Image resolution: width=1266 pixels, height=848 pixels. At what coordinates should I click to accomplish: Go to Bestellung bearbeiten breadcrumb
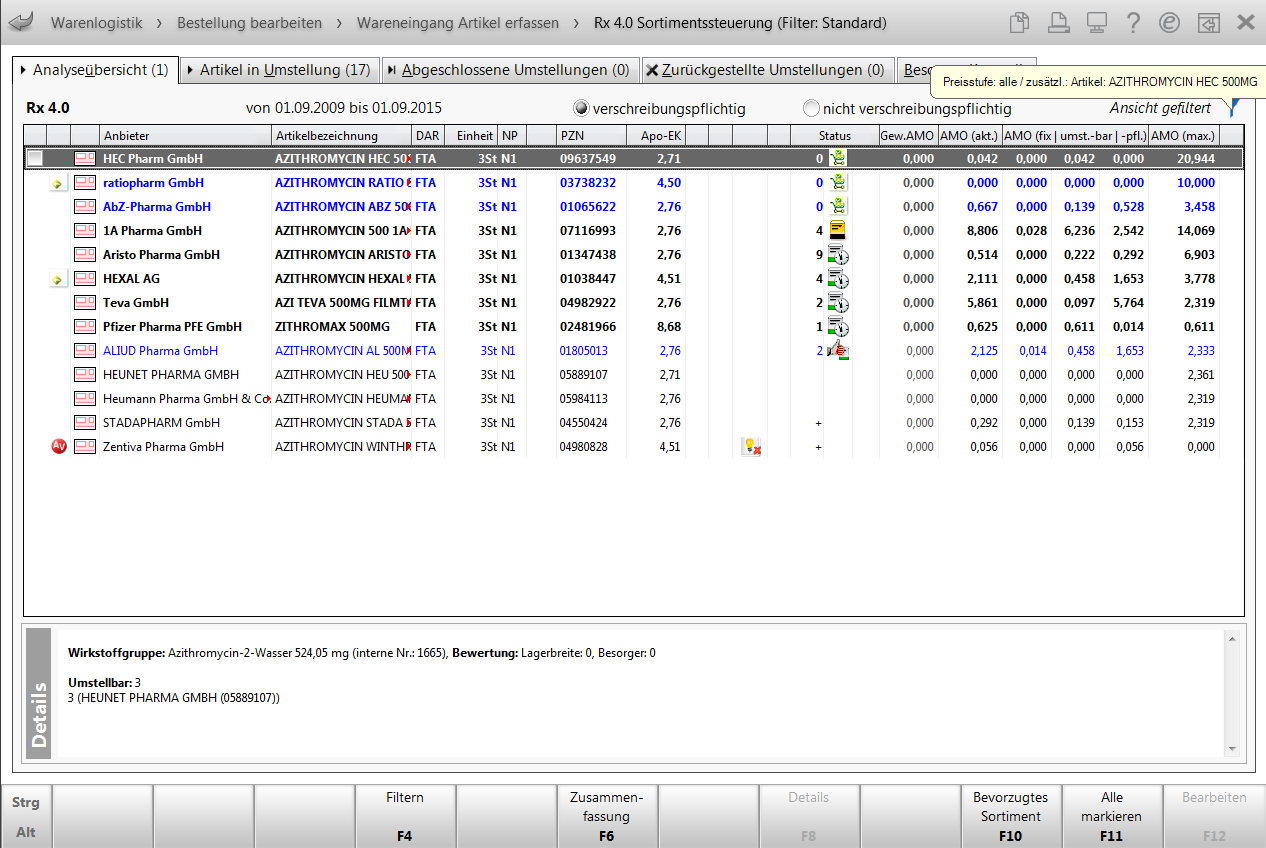tap(250, 22)
